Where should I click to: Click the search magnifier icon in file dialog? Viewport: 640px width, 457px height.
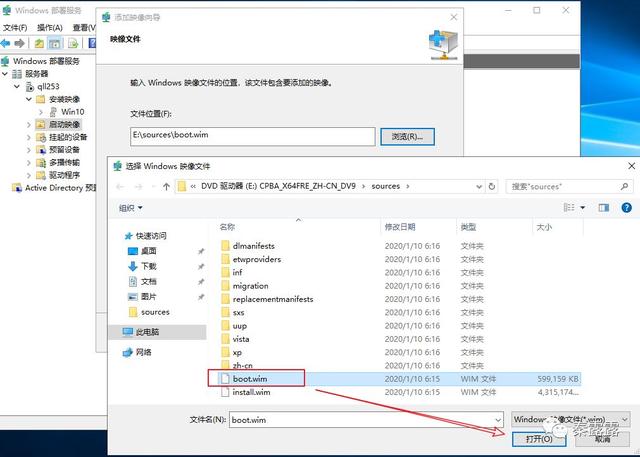pyautogui.click(x=624, y=186)
